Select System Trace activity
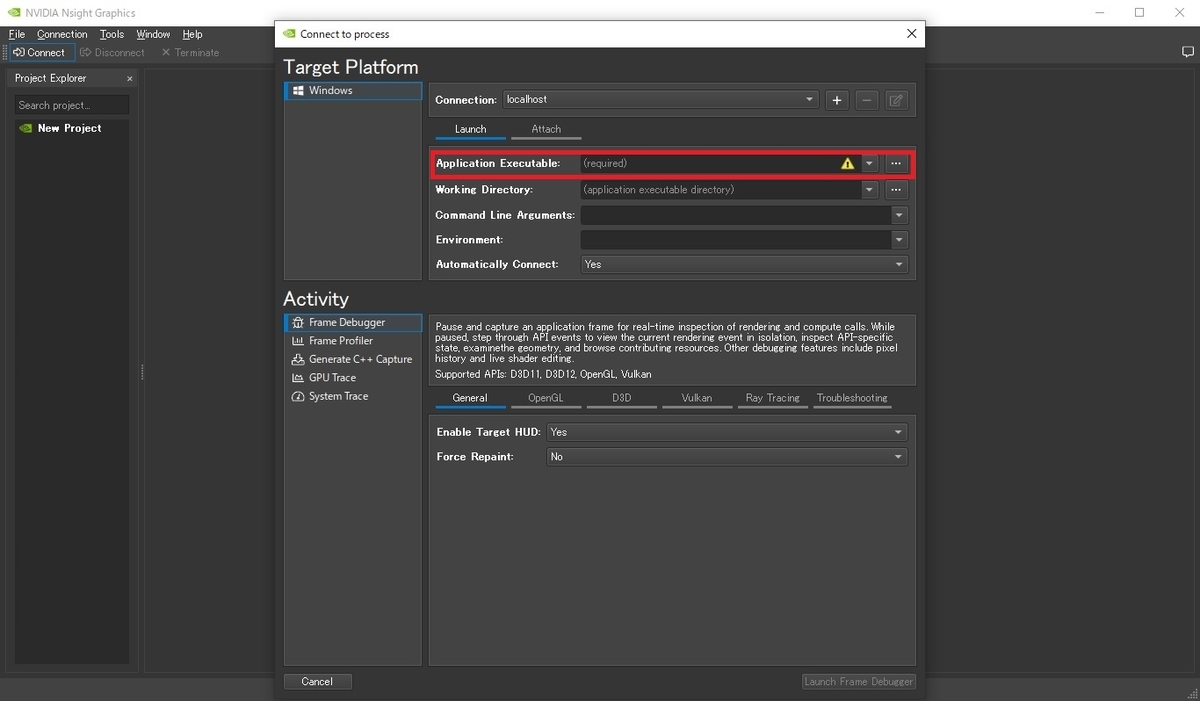The image size is (1200, 701). point(353,396)
